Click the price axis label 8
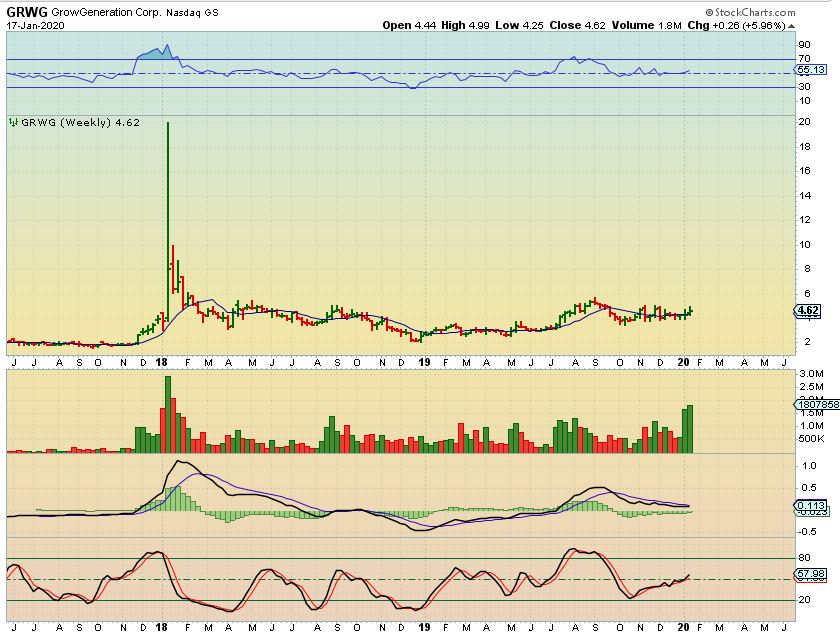 807,269
